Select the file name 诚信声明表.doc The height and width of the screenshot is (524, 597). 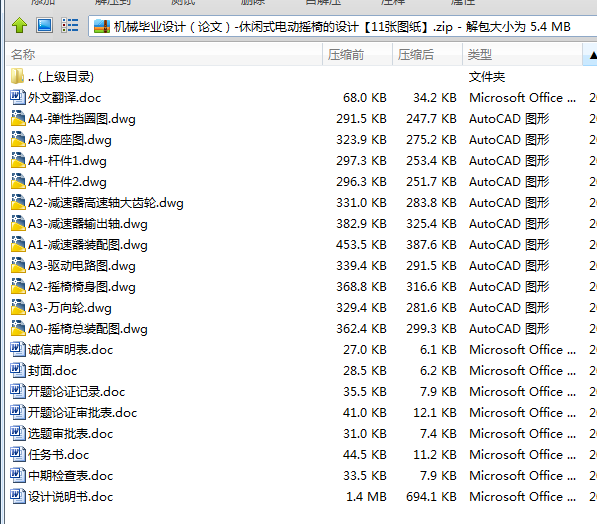70,350
